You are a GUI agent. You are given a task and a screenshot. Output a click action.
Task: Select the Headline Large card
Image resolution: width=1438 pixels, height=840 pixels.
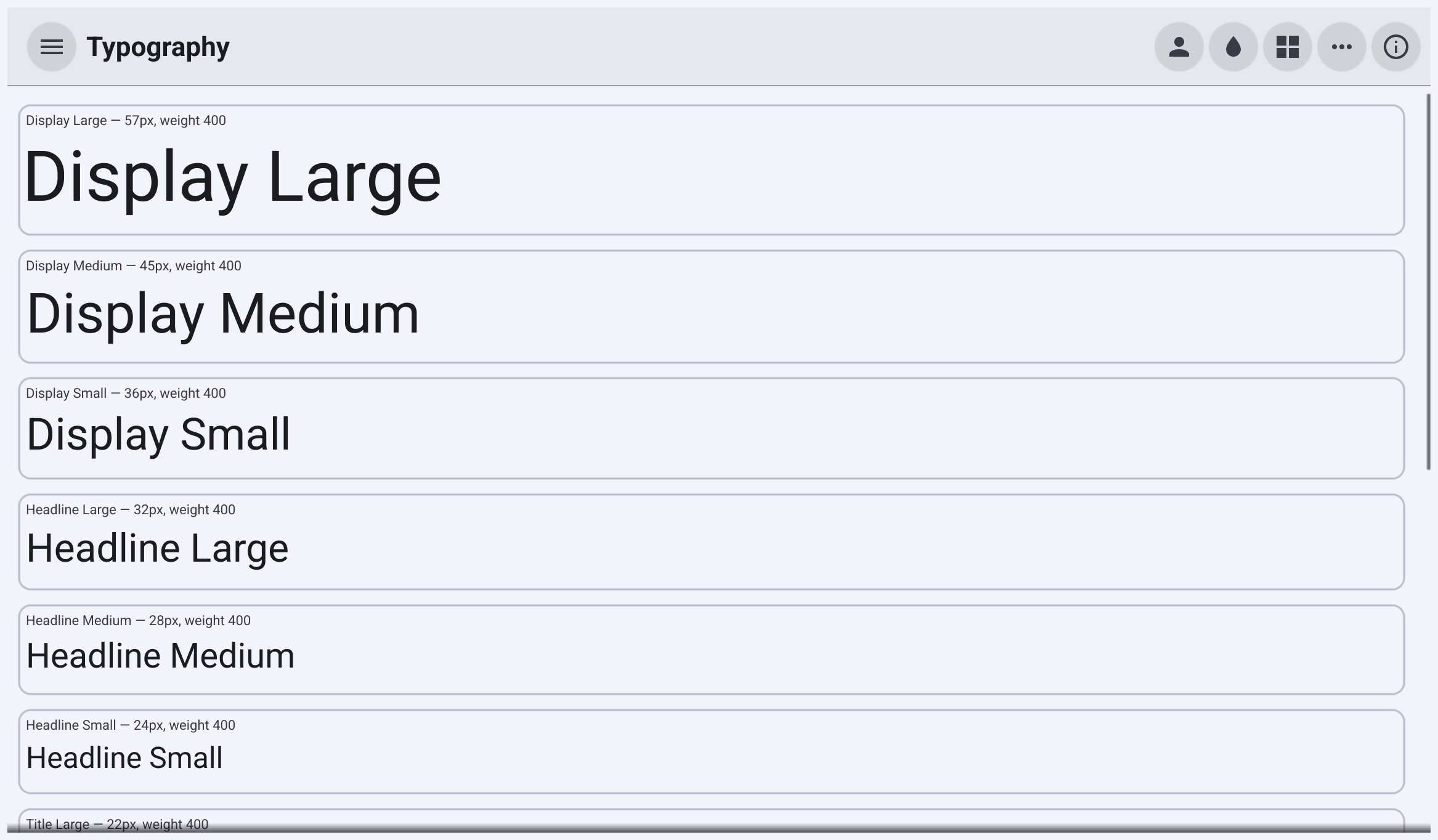pos(712,542)
